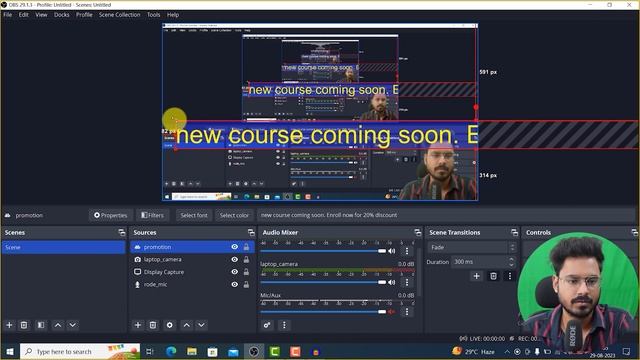640x360 pixels.
Task: Open Mic/Aux audio options three-dot menu
Action: pyautogui.click(x=407, y=312)
